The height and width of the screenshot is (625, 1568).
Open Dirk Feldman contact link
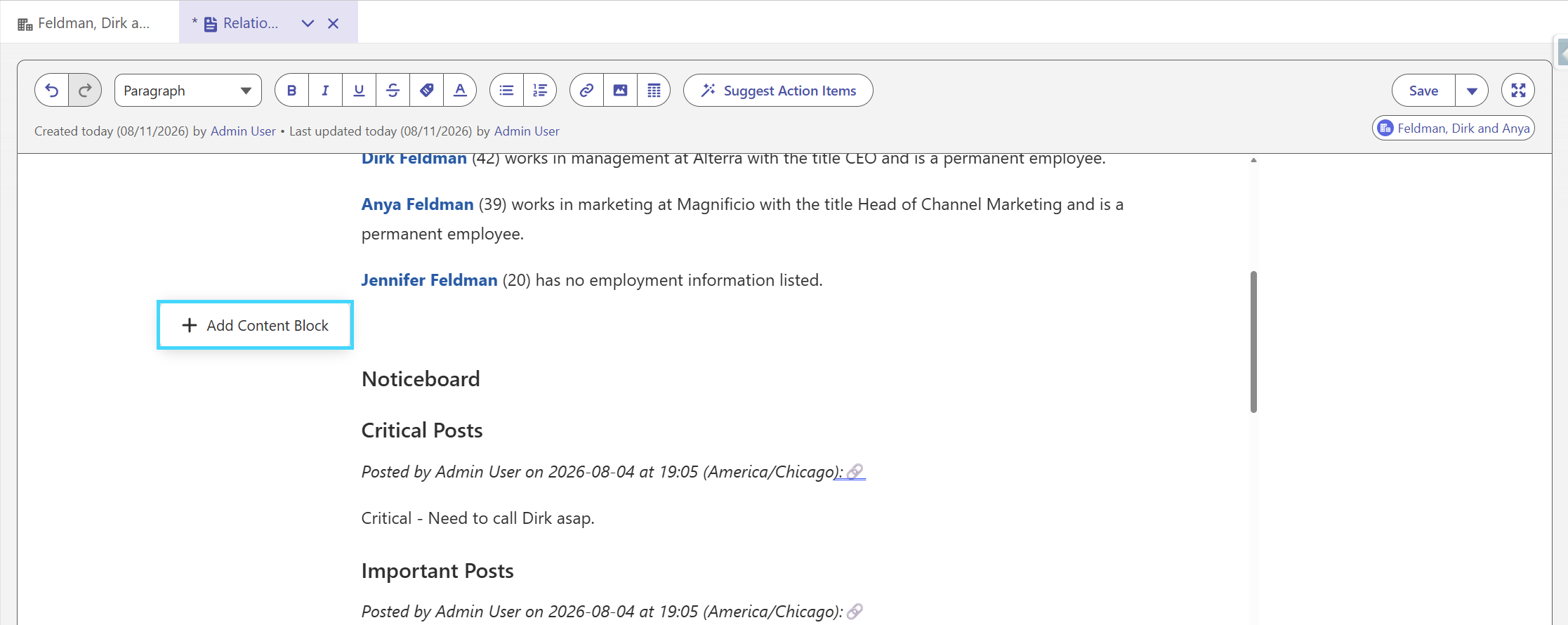[x=414, y=159]
